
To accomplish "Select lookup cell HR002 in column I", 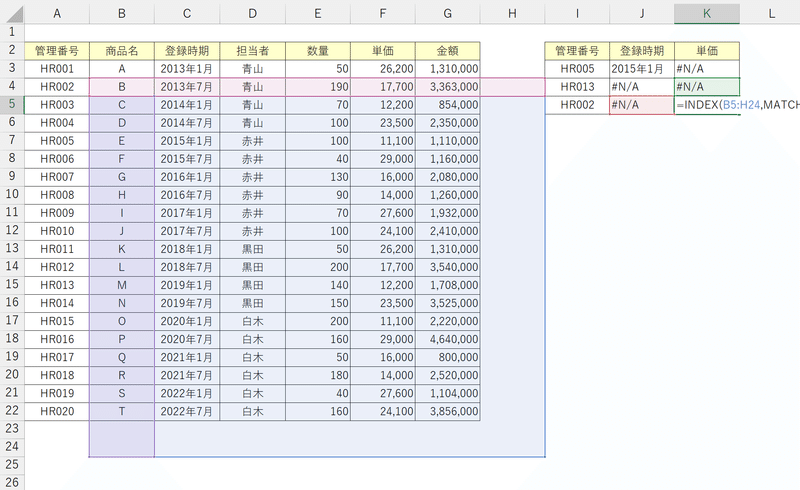I will point(577,105).
